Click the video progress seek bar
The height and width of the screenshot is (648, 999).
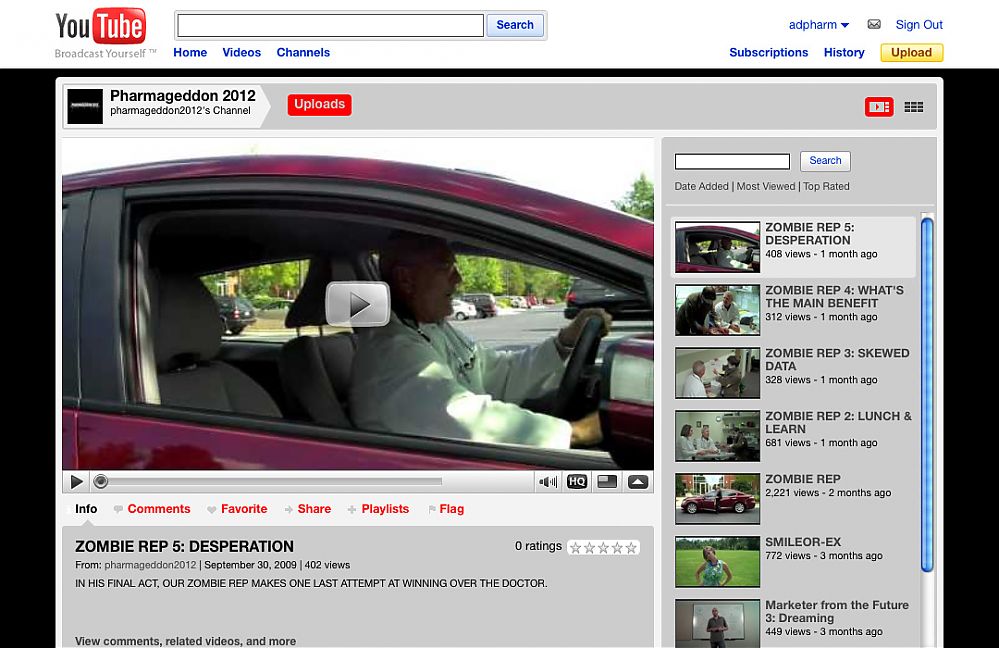(x=272, y=482)
